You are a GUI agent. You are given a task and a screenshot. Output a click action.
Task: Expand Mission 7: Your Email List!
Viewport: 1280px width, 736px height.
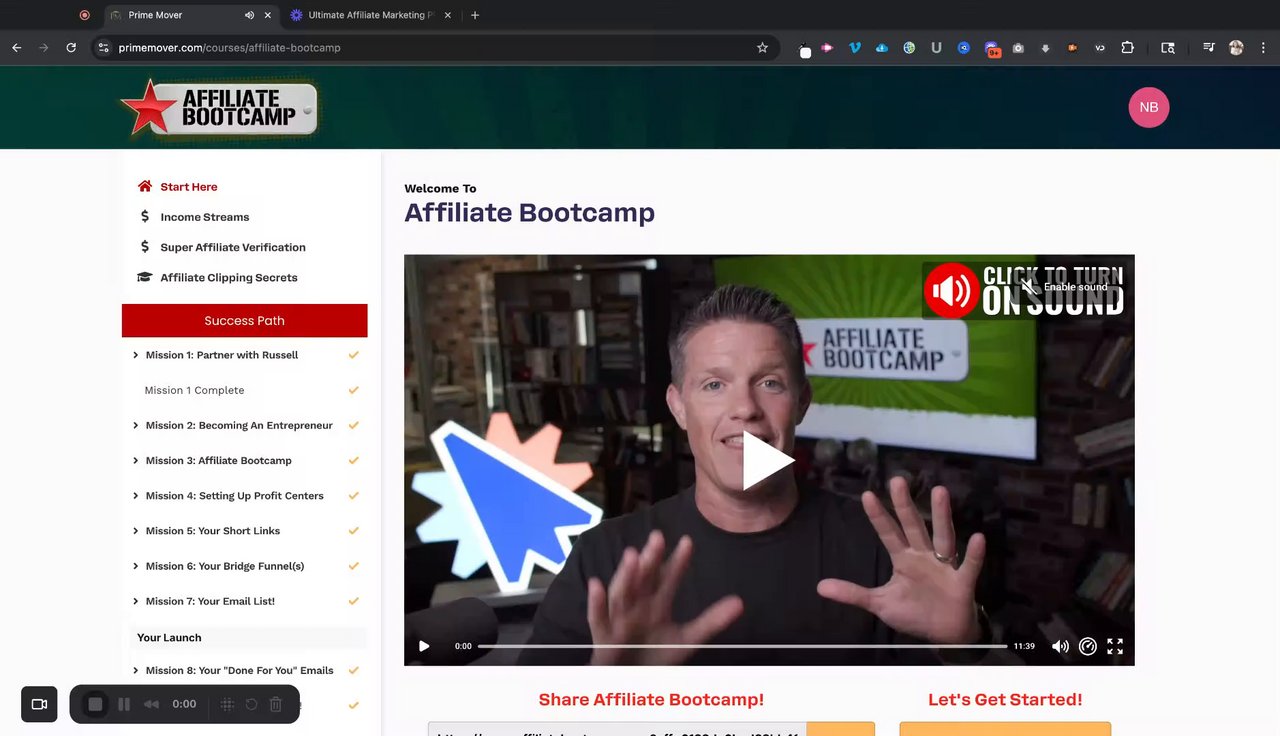(x=135, y=601)
